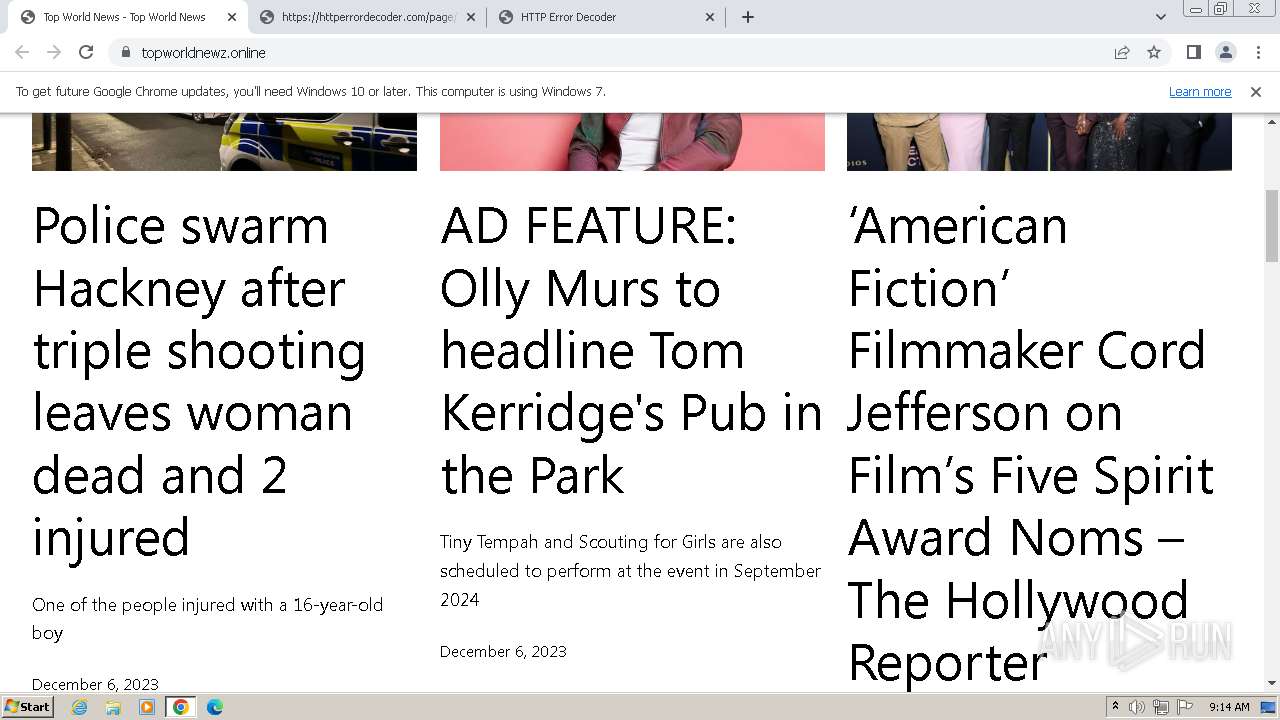Go forward to the next page
This screenshot has width=1280, height=720.
(54, 52)
